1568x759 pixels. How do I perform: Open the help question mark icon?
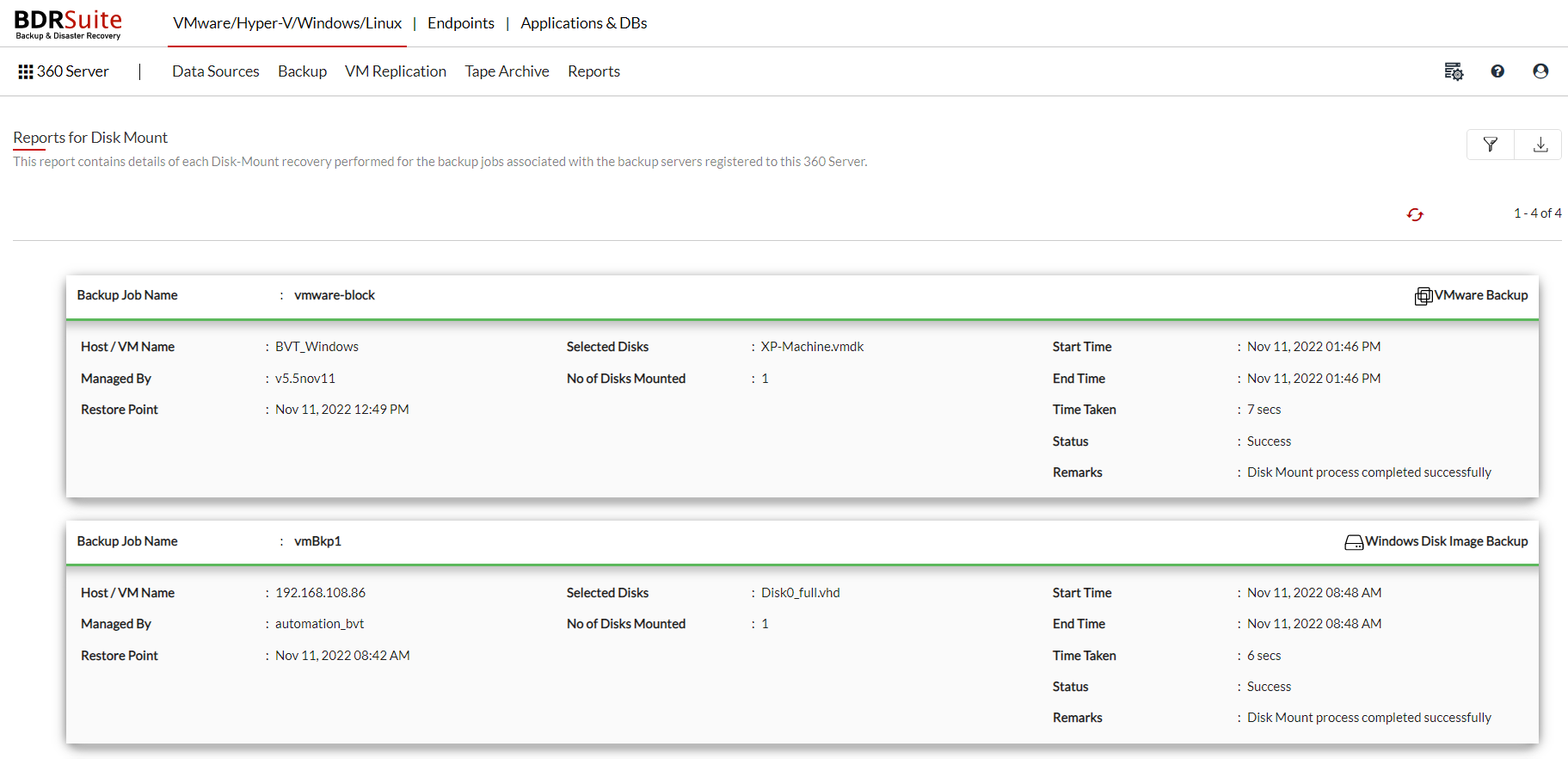pyautogui.click(x=1497, y=71)
